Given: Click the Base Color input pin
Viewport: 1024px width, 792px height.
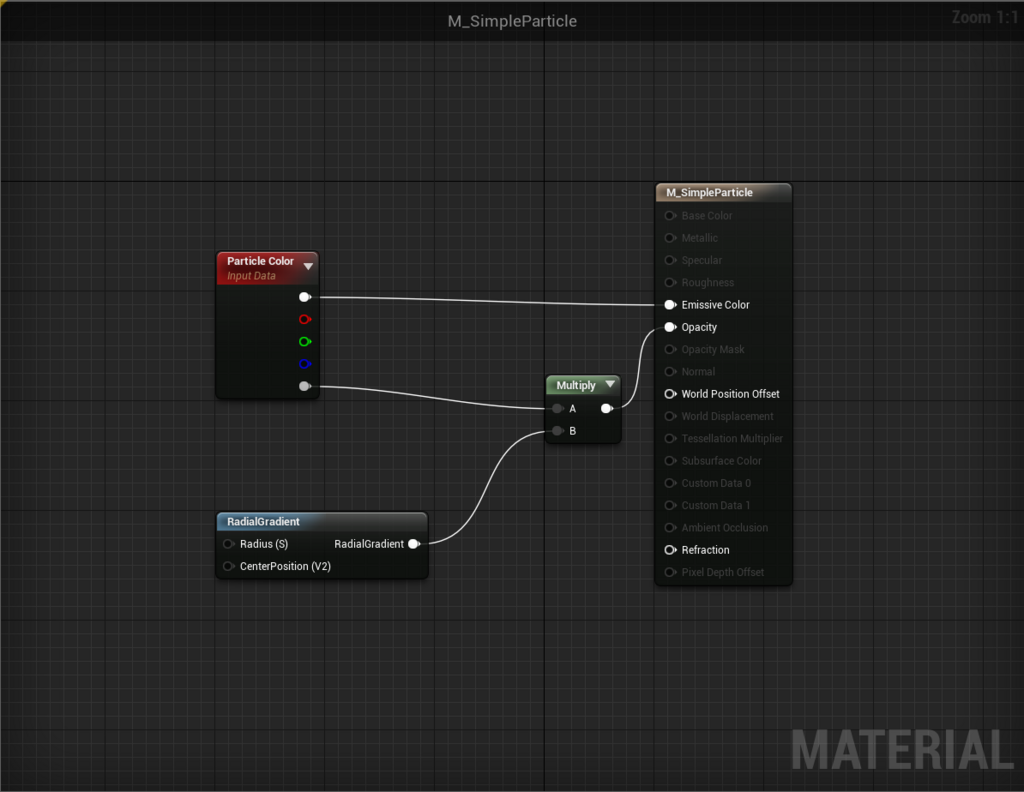Looking at the screenshot, I should click(x=670, y=215).
